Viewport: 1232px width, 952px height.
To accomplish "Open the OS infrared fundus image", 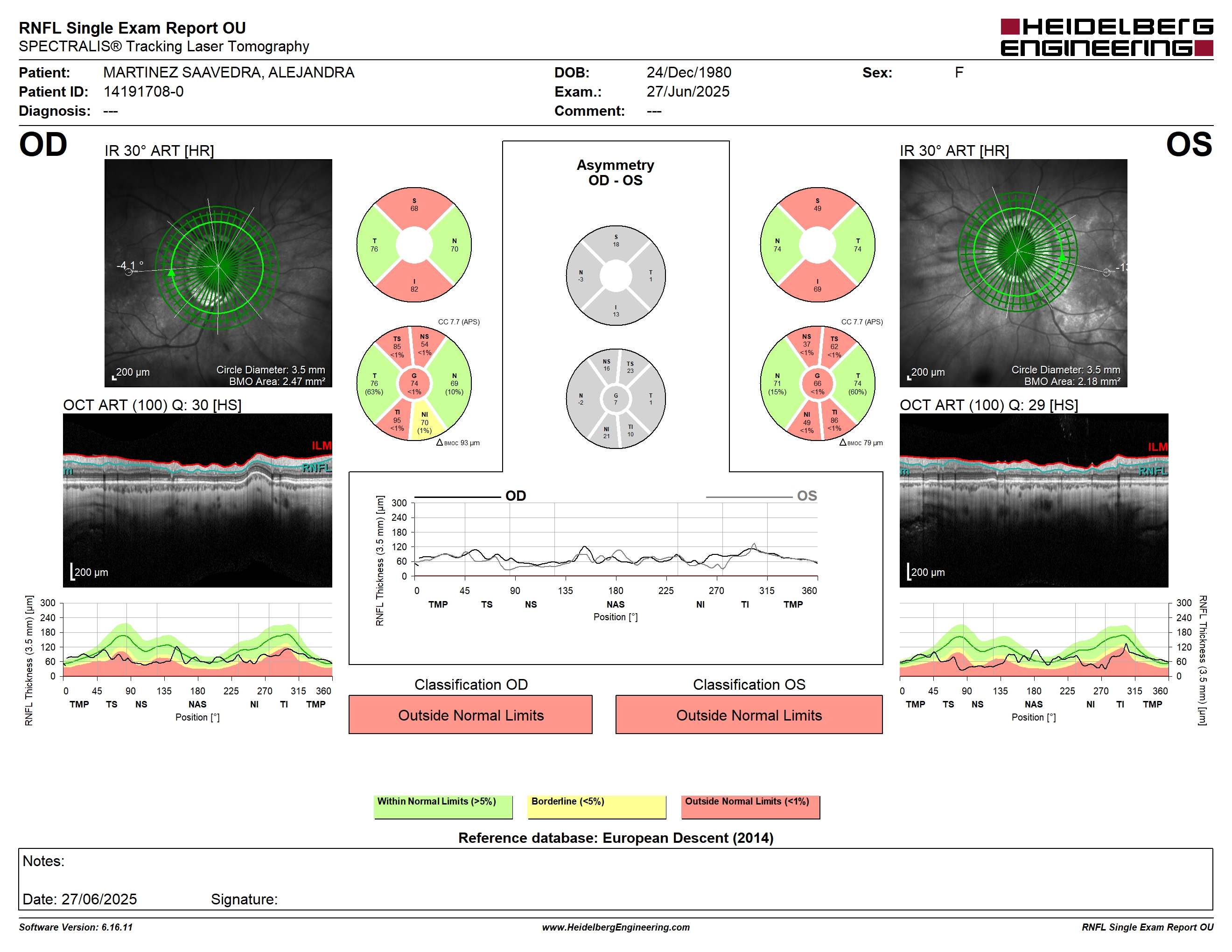I will [1013, 273].
